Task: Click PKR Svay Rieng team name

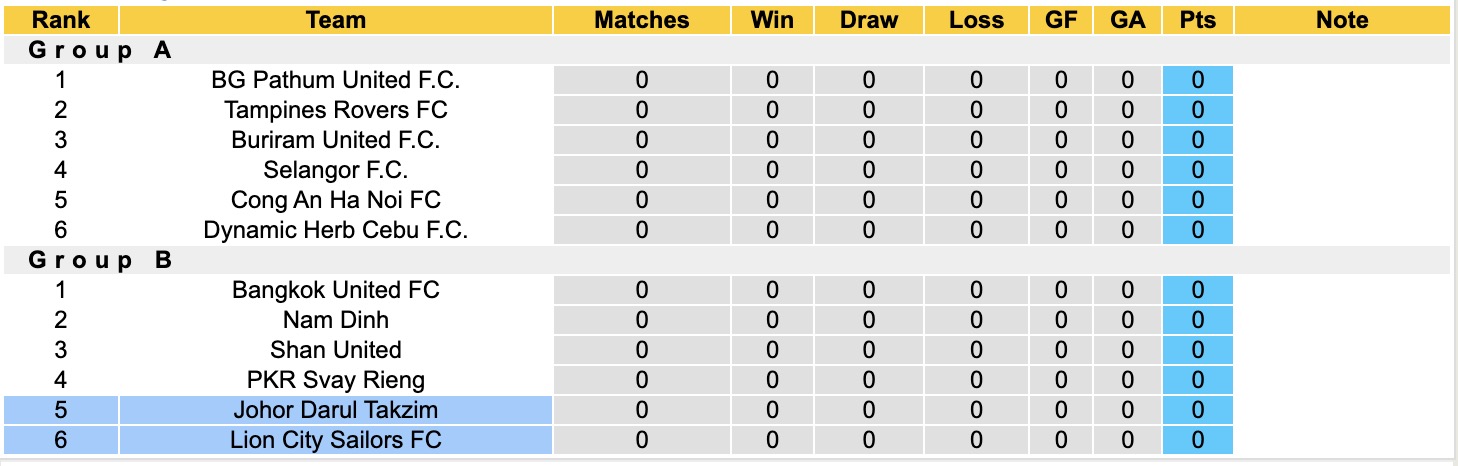Action: 335,380
